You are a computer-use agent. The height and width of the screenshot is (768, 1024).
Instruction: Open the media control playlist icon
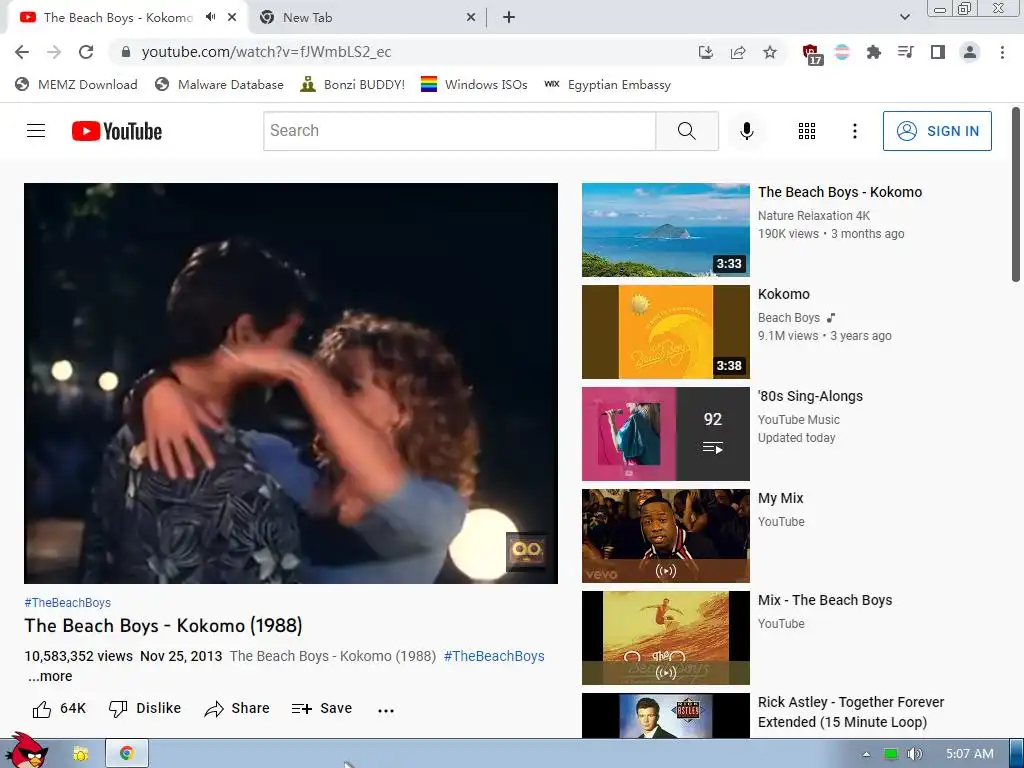[x=906, y=52]
